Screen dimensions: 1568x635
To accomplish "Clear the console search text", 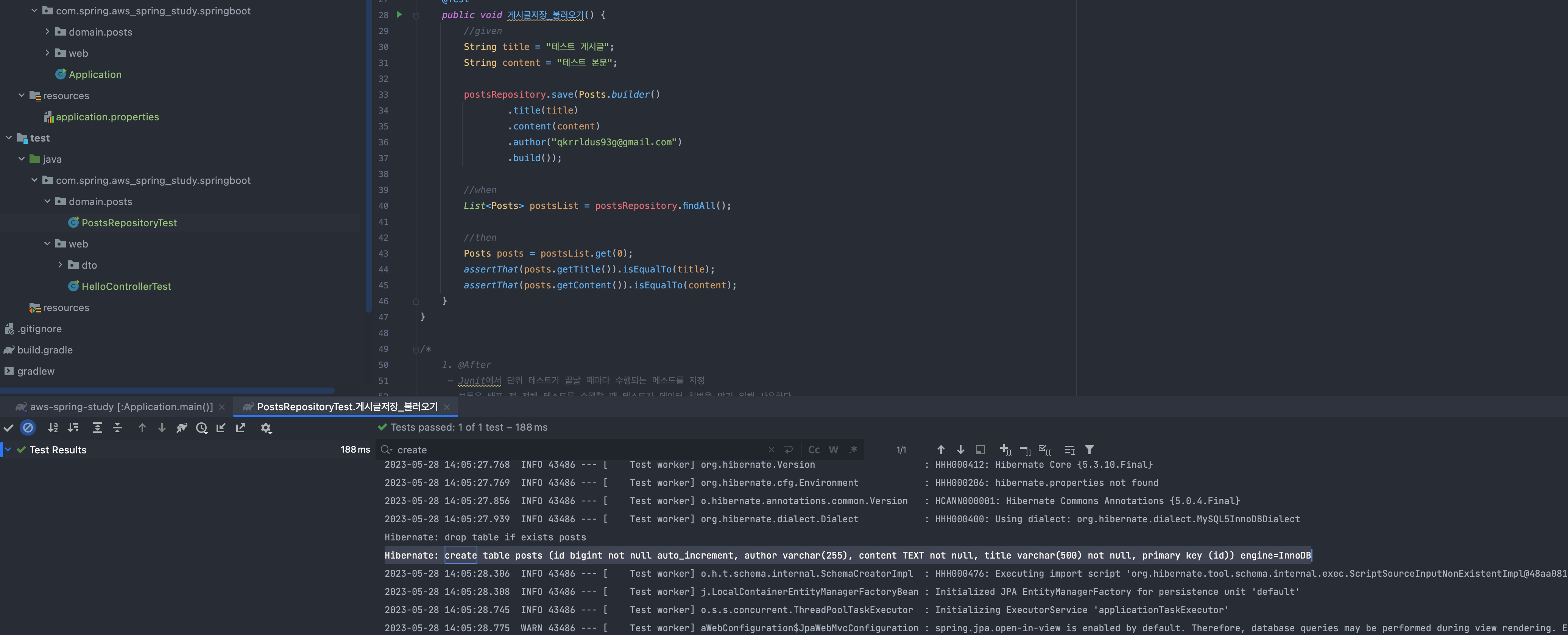I will pos(771,450).
